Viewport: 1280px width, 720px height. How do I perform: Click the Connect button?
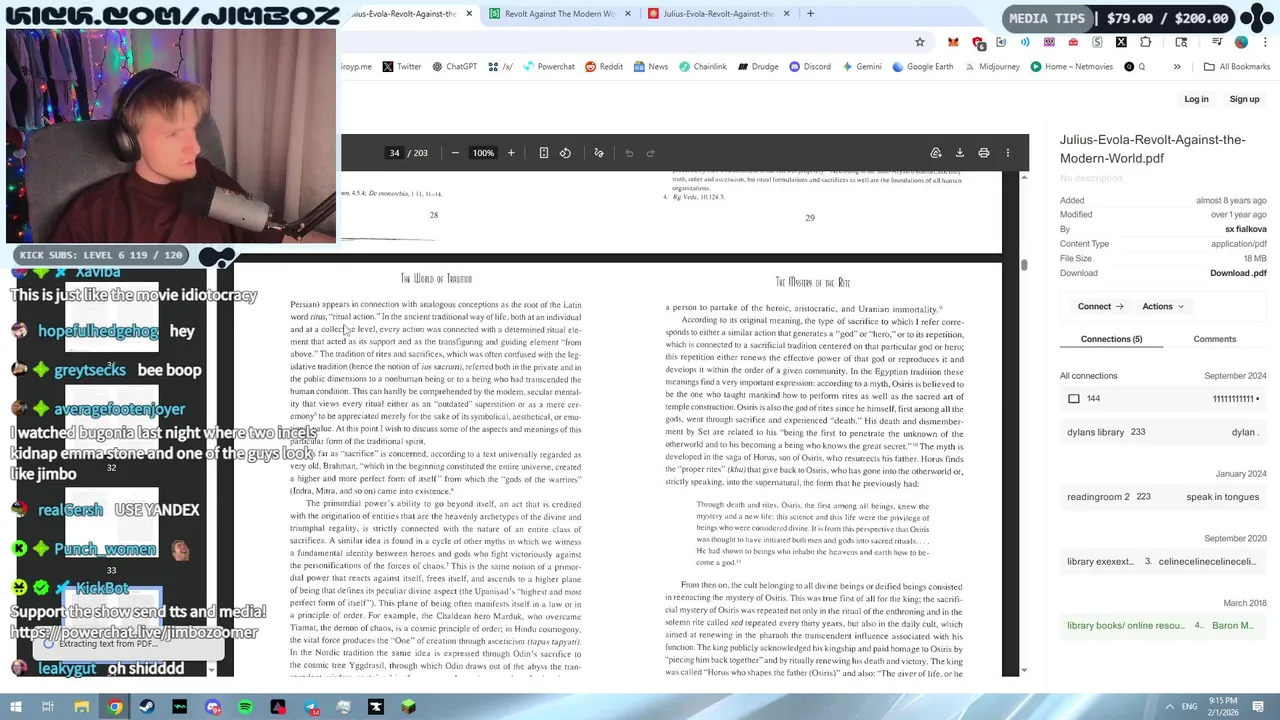[1101, 306]
